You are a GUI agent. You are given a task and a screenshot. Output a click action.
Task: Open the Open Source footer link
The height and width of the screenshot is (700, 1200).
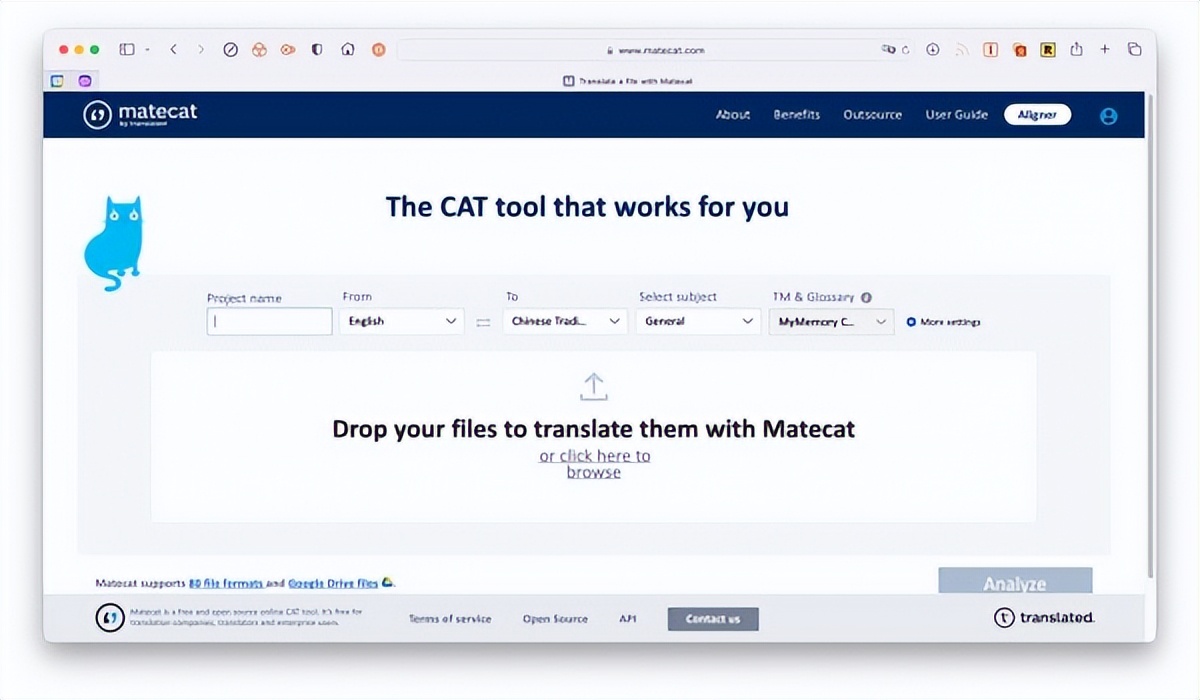[x=555, y=619]
